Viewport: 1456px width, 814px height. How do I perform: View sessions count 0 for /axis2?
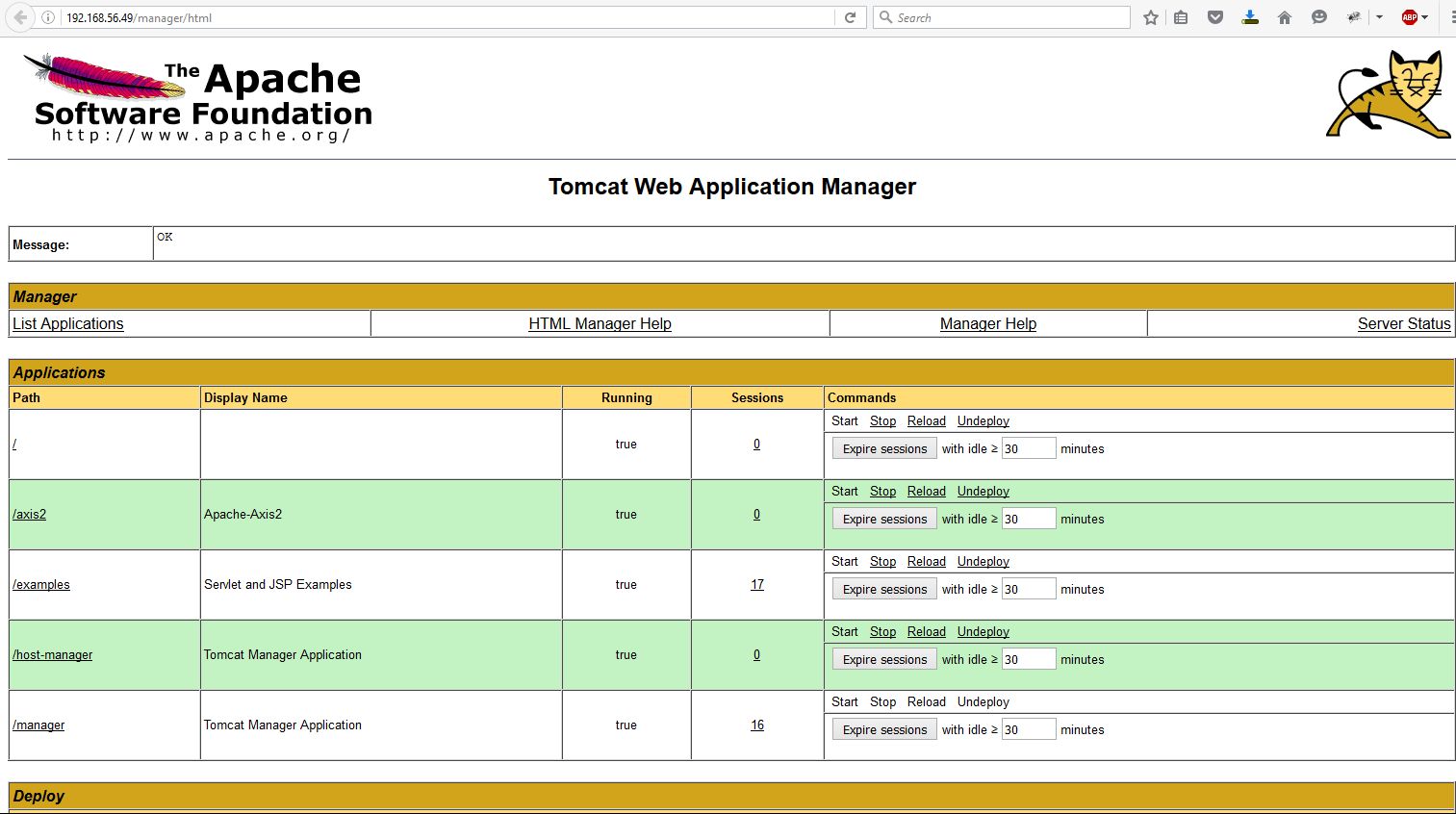pos(756,515)
